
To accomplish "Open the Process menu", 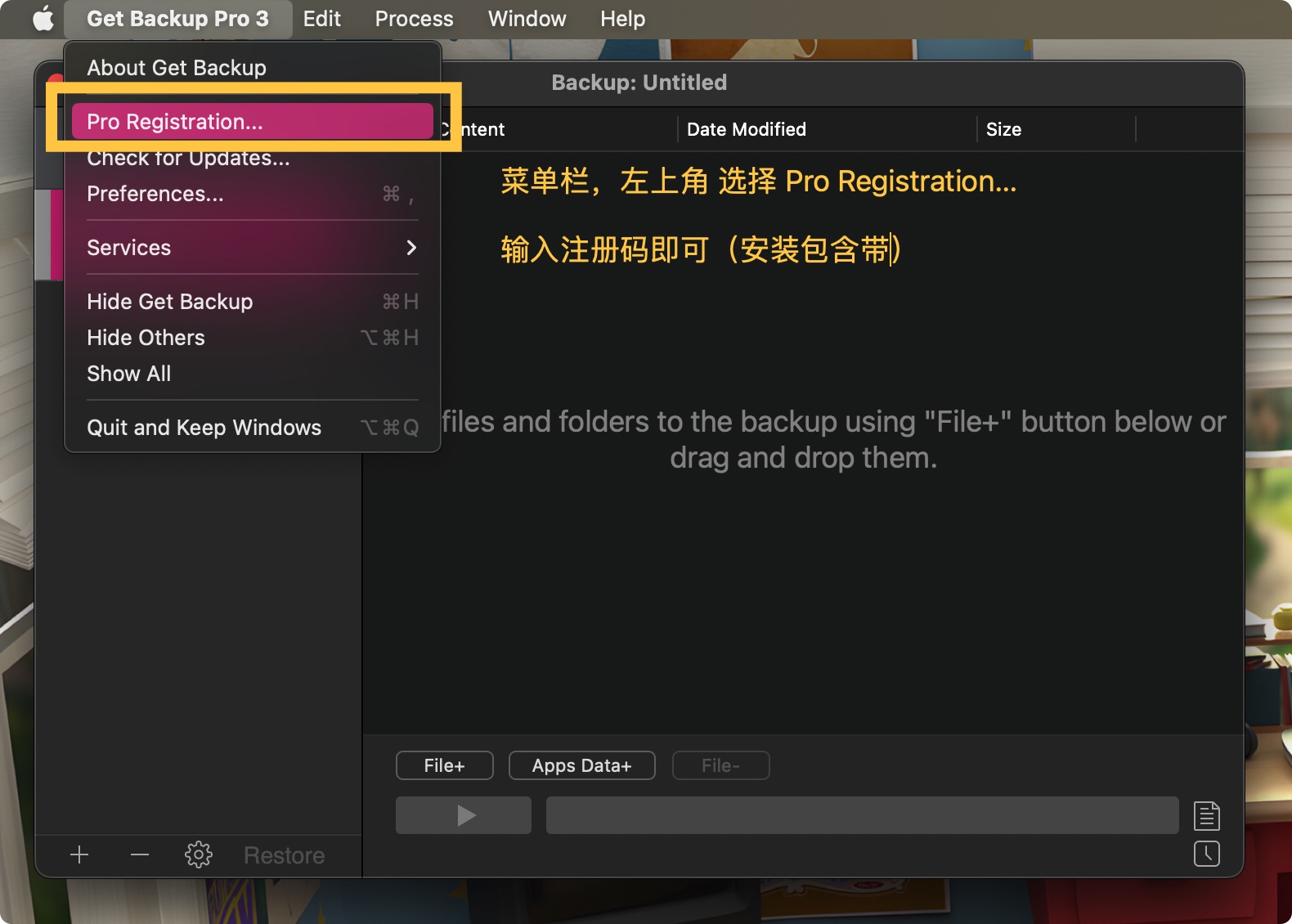I will (x=414, y=18).
